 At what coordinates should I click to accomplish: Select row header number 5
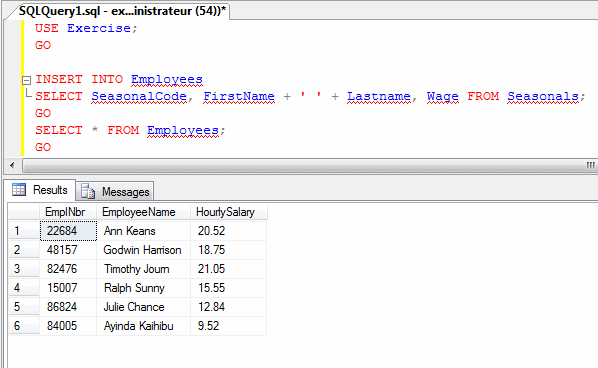tap(24, 307)
